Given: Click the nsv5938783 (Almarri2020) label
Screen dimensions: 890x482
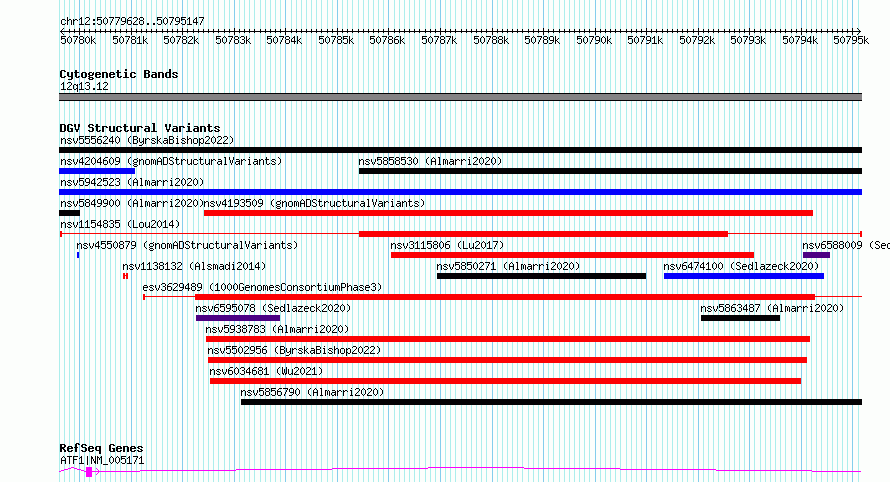Looking at the screenshot, I should pyautogui.click(x=277, y=329).
